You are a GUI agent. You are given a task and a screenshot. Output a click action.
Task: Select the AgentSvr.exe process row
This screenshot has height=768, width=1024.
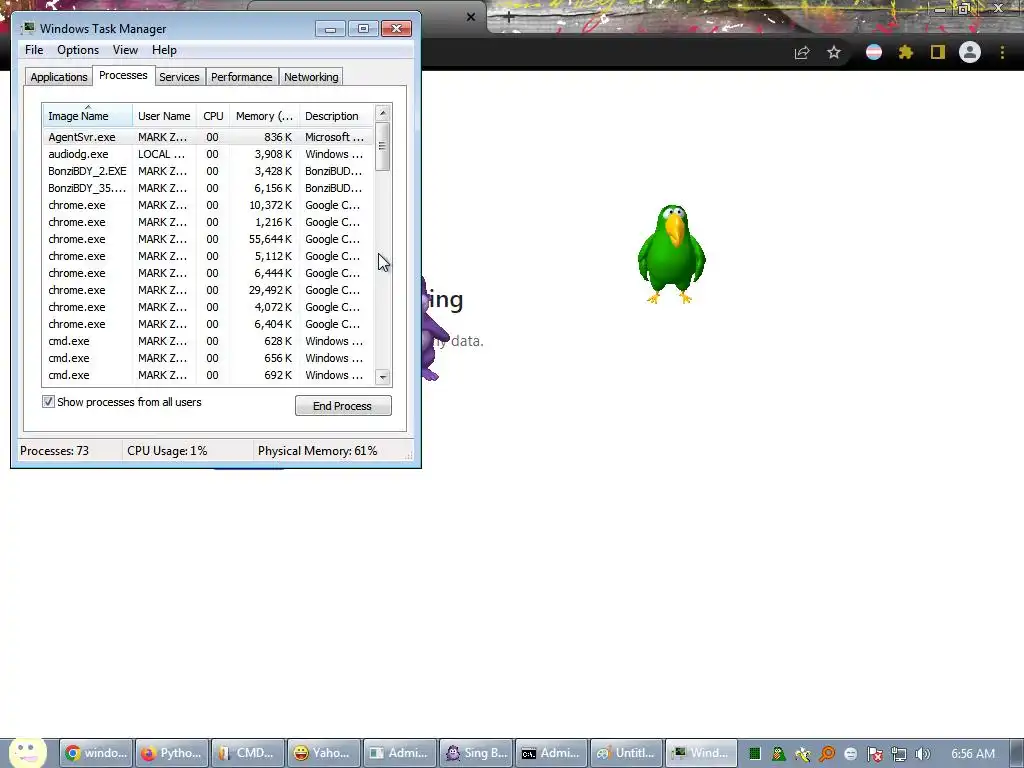click(x=208, y=137)
